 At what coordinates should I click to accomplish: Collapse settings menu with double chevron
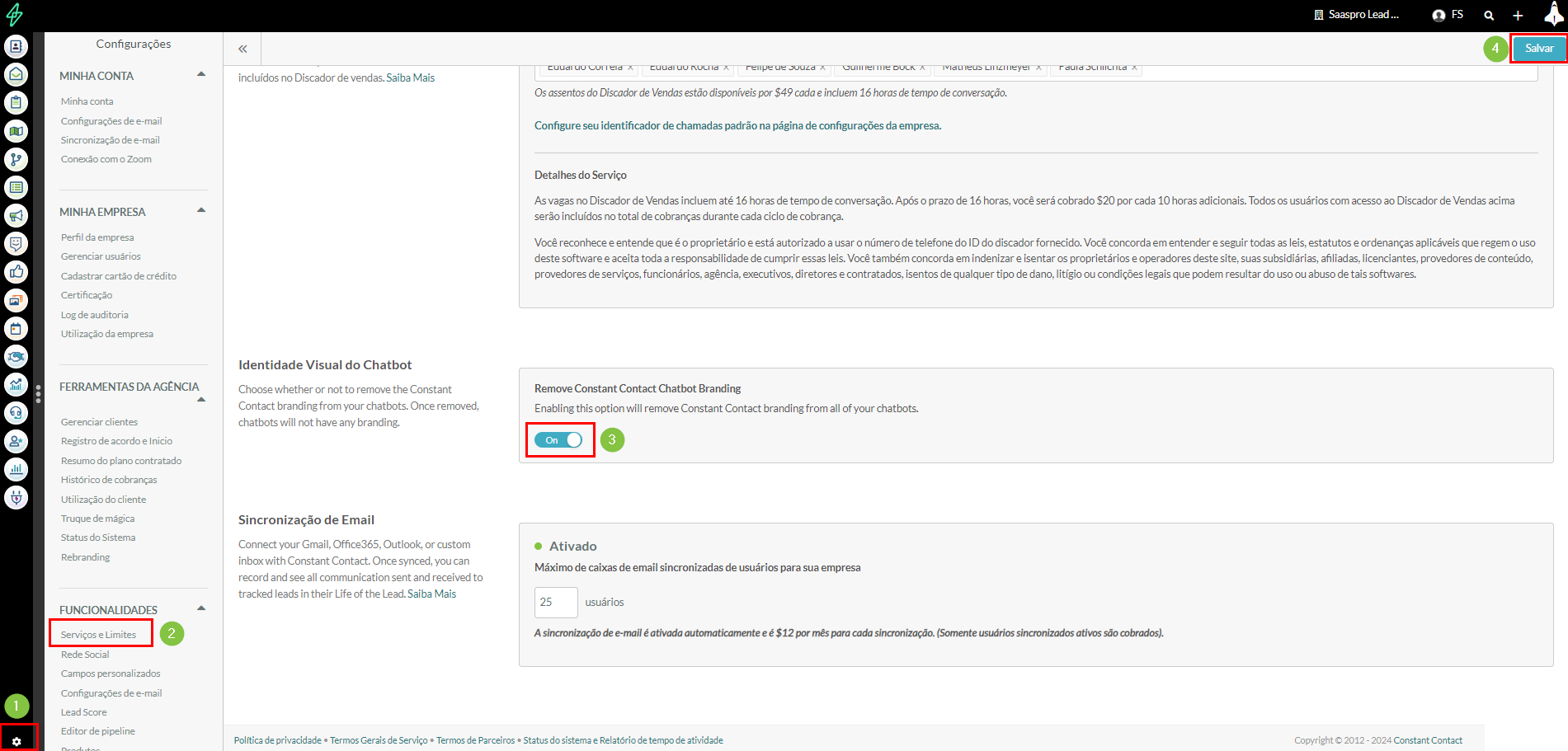(242, 49)
